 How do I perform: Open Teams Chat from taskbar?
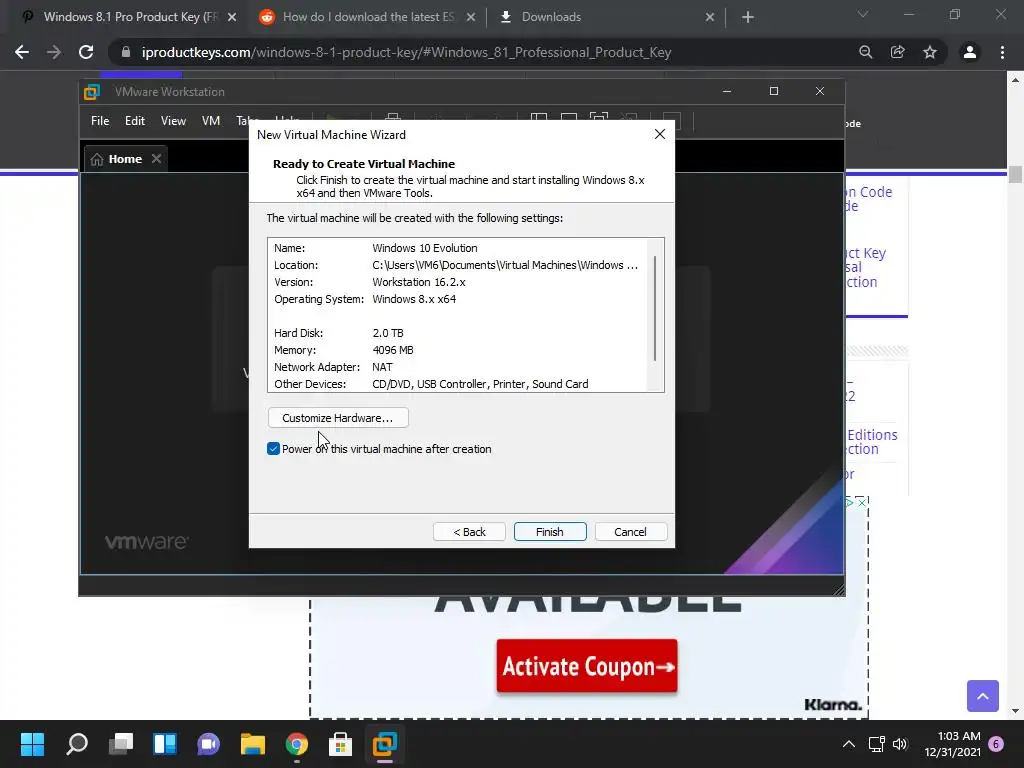208,744
